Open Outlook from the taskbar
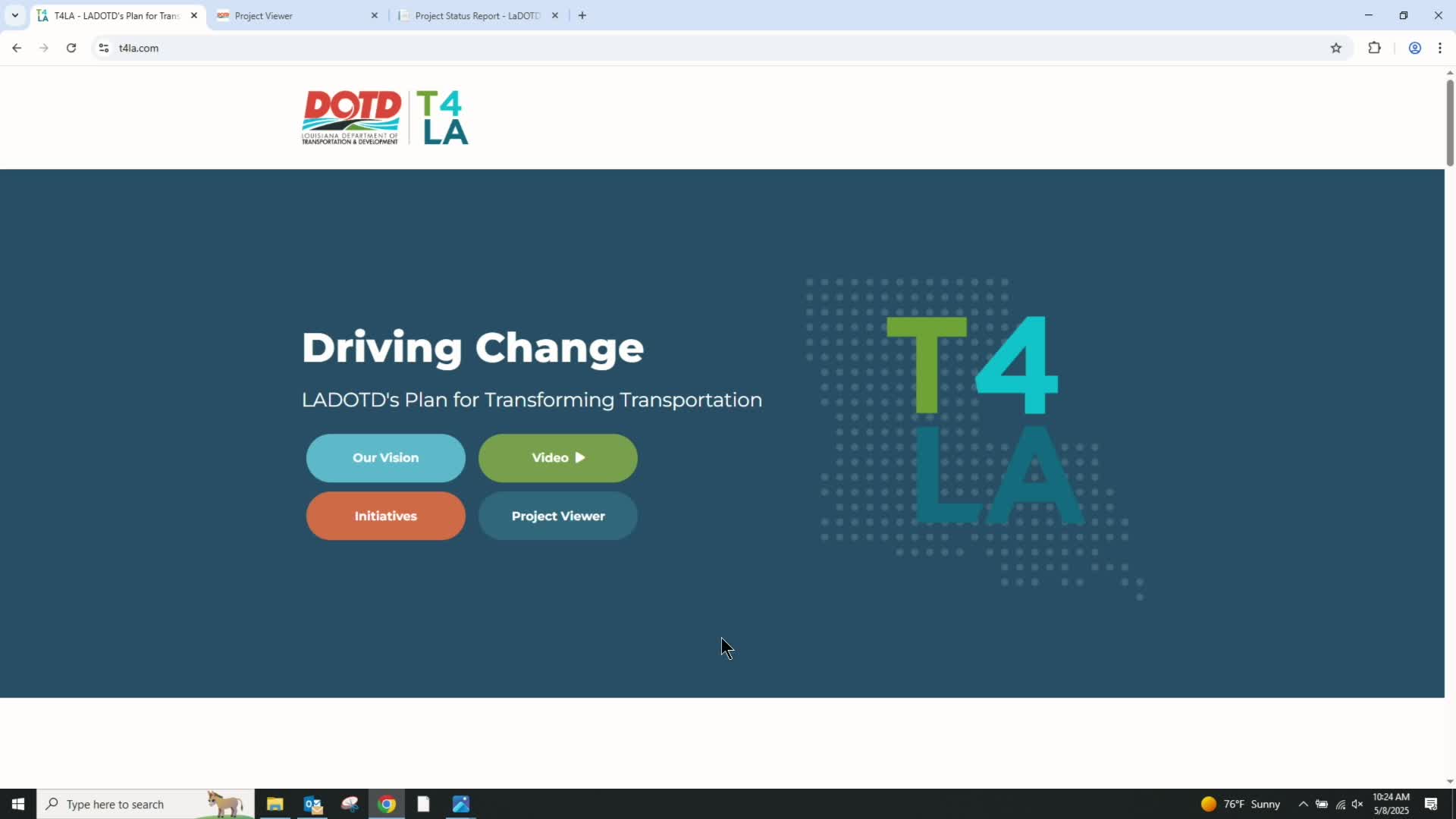Screen dimensions: 1456x819 pyautogui.click(x=312, y=804)
